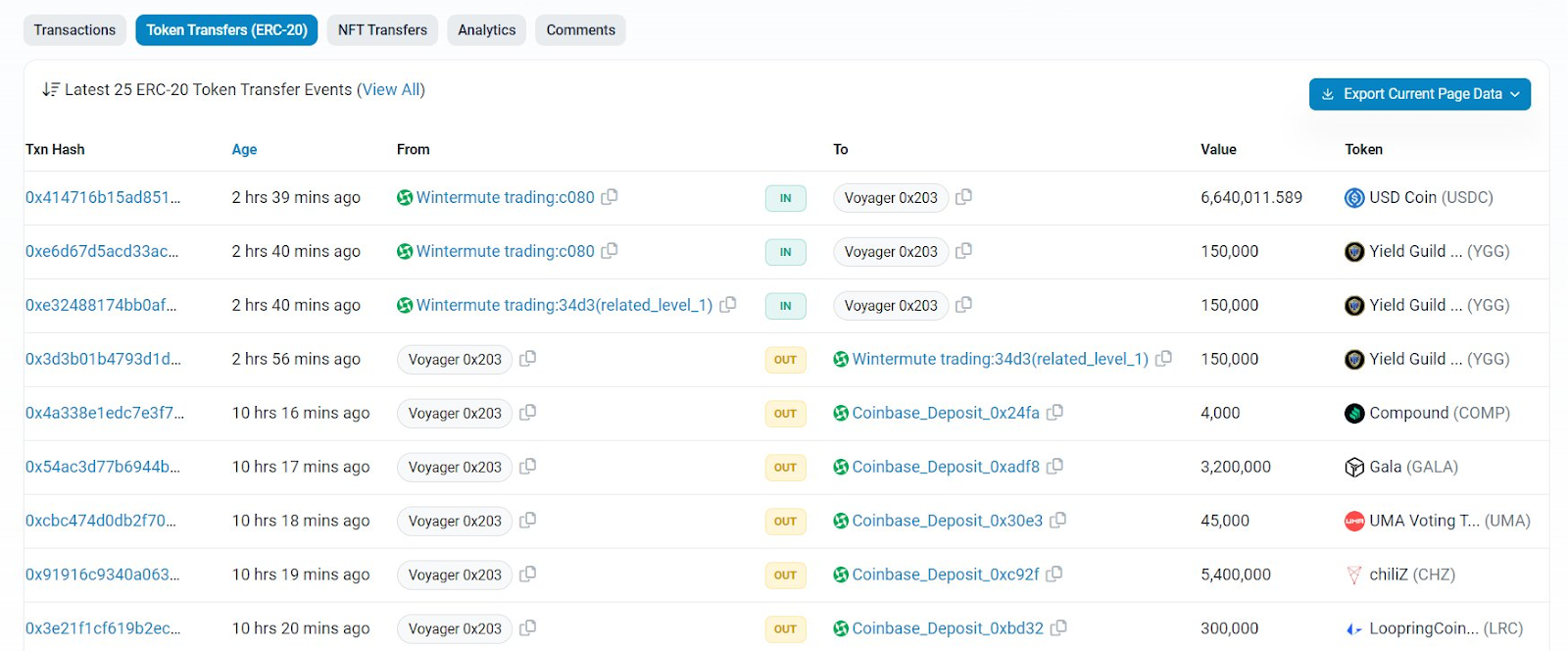Screen dimensions: 1568x651
Task: Open the Gala (GALA) token link
Action: [x=1413, y=467]
